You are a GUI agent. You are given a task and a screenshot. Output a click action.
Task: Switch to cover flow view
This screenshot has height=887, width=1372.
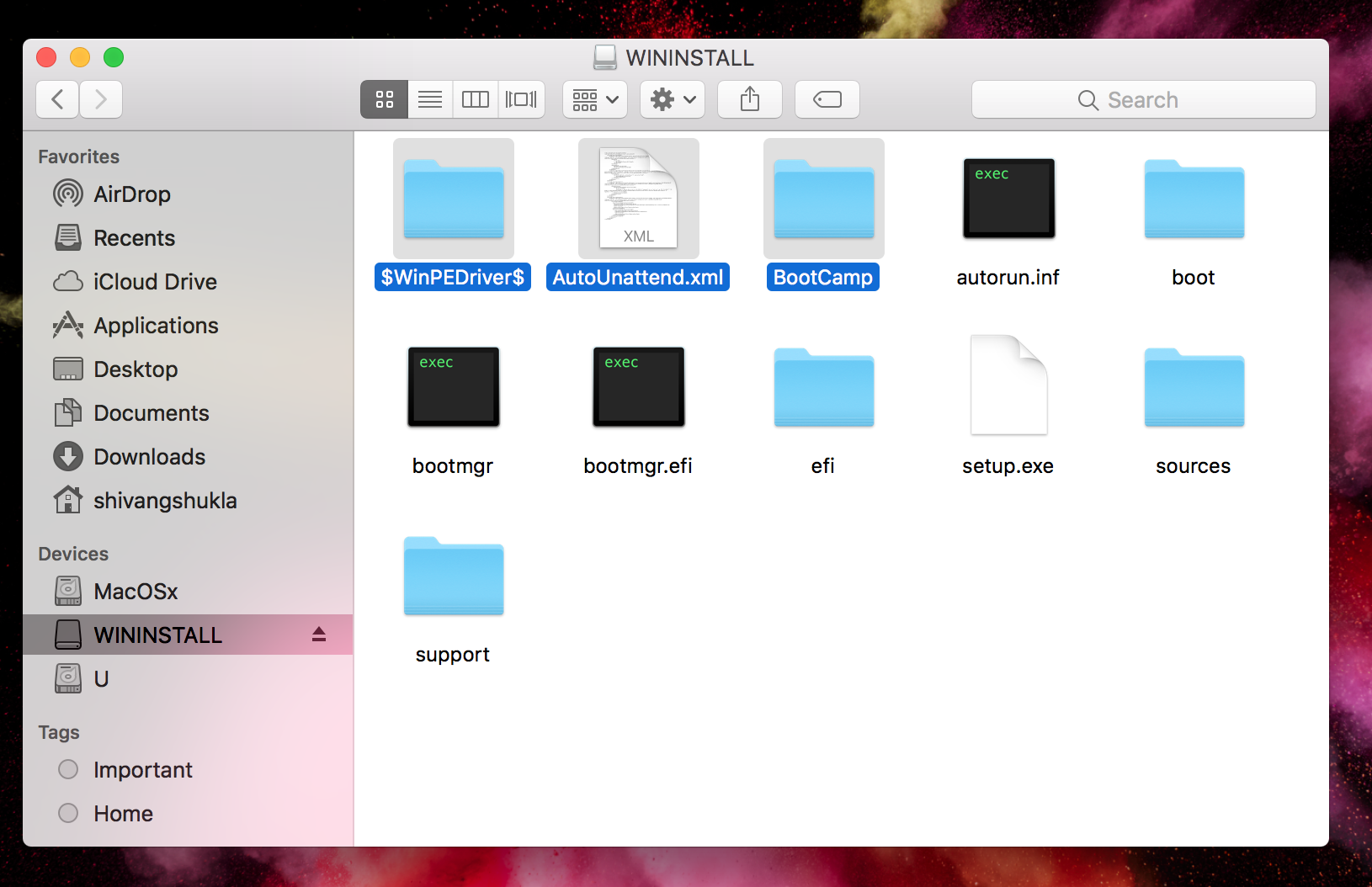pyautogui.click(x=521, y=99)
